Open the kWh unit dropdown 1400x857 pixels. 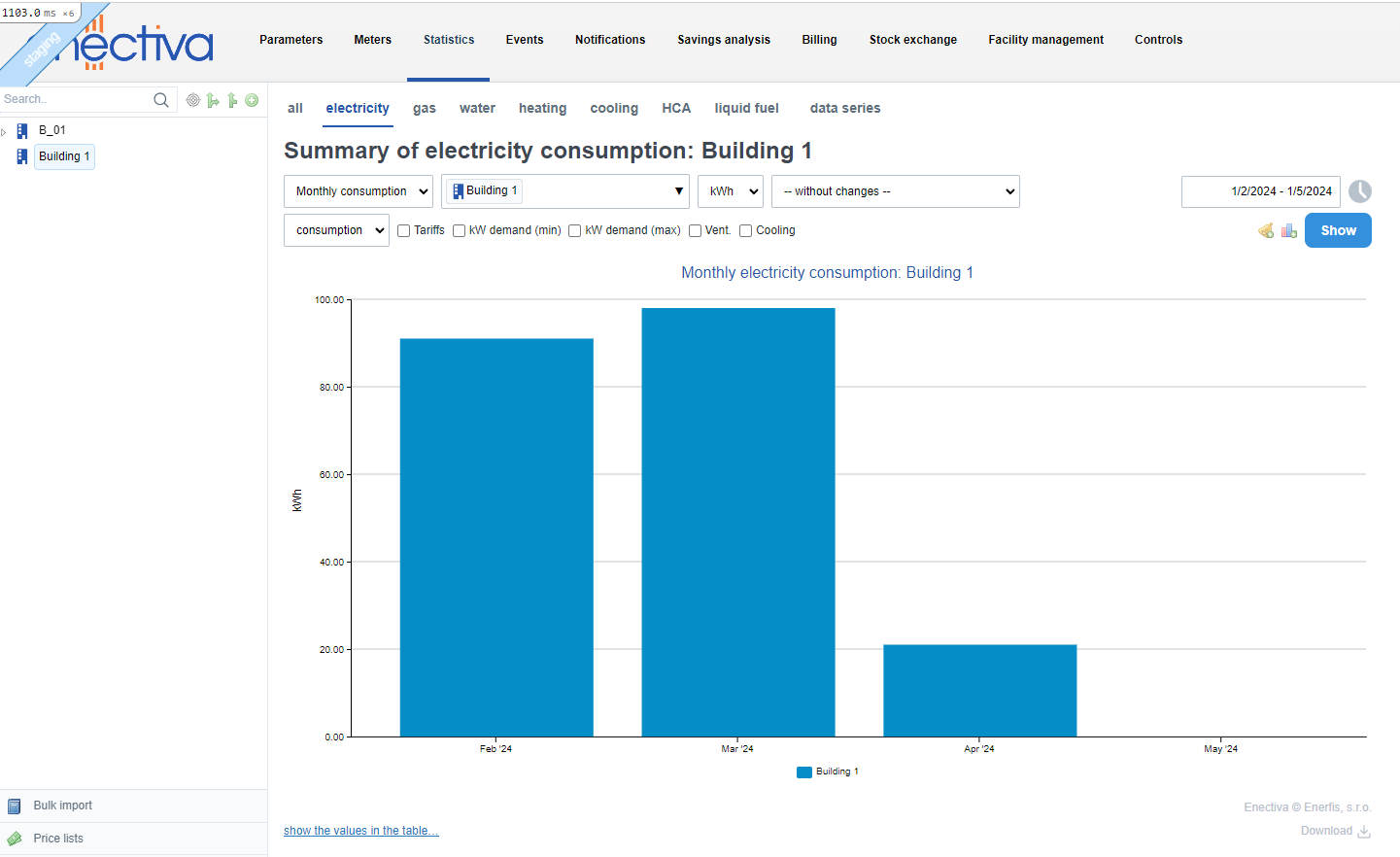click(731, 191)
